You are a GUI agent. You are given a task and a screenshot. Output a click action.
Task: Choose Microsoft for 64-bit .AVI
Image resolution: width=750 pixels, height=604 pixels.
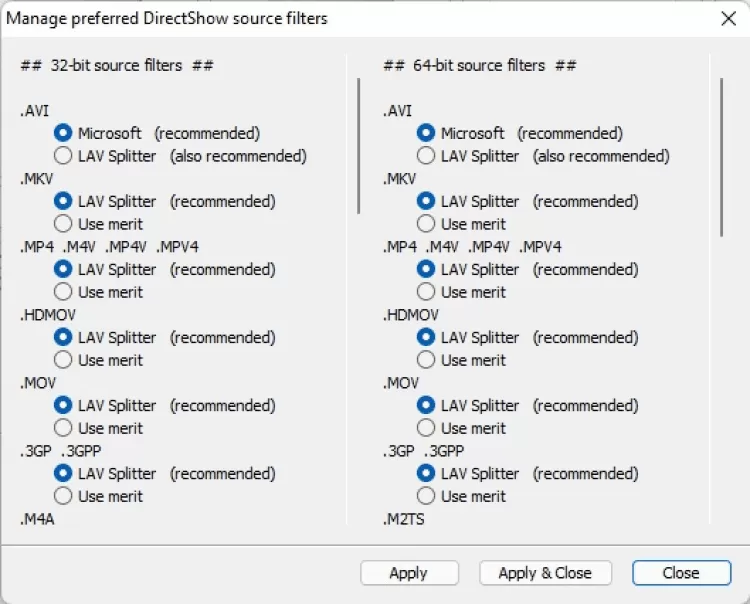(426, 133)
